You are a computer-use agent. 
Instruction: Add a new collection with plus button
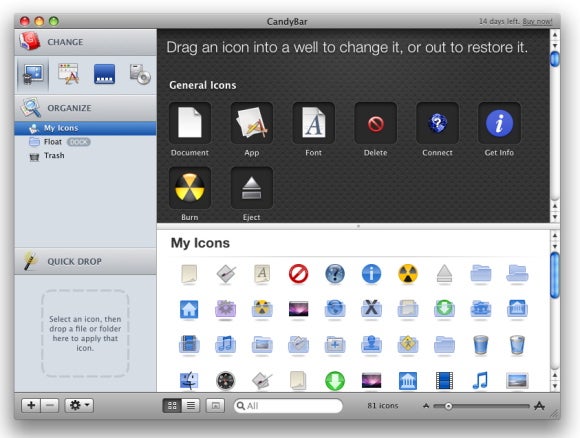pos(31,405)
